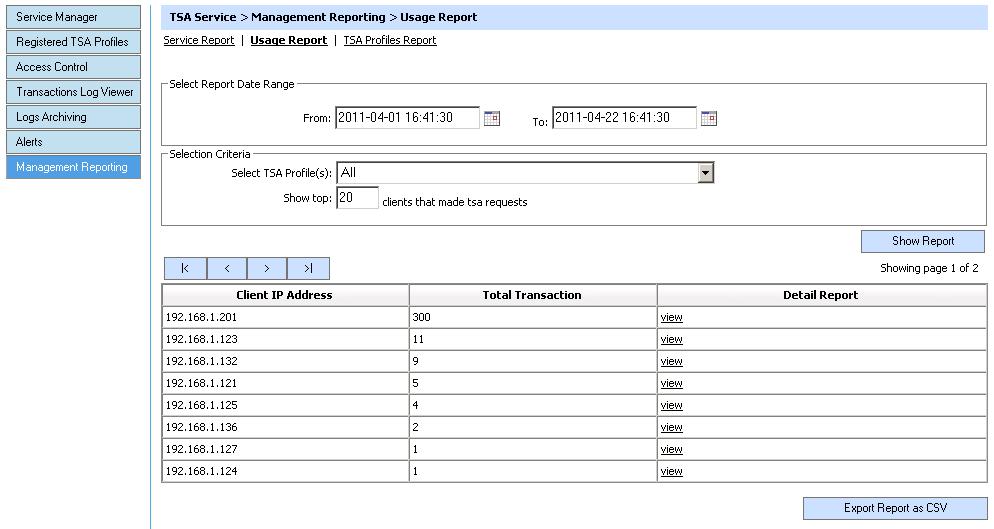This screenshot has width=994, height=529.
Task: View detail report for 192.168.1.124
Action: point(671,471)
